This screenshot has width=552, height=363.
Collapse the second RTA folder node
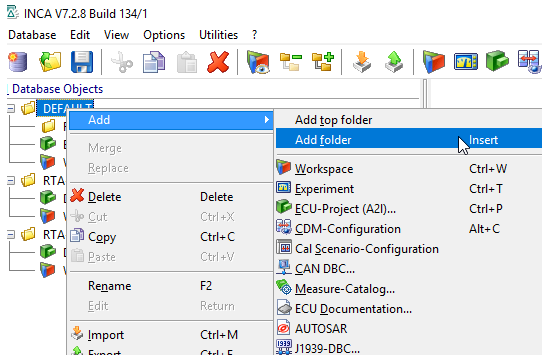(11, 235)
